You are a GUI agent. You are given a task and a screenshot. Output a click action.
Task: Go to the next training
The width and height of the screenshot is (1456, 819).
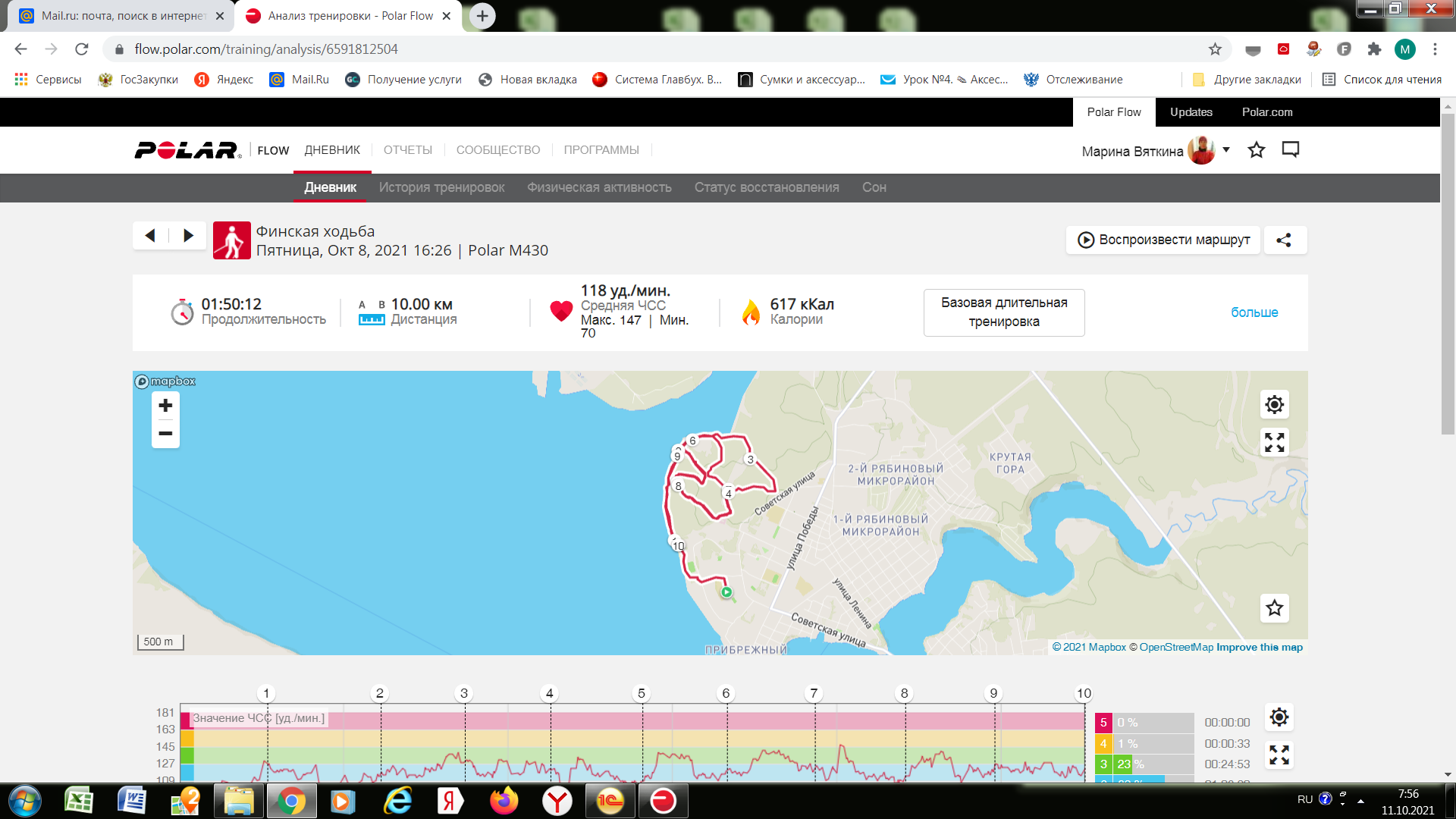coord(188,235)
